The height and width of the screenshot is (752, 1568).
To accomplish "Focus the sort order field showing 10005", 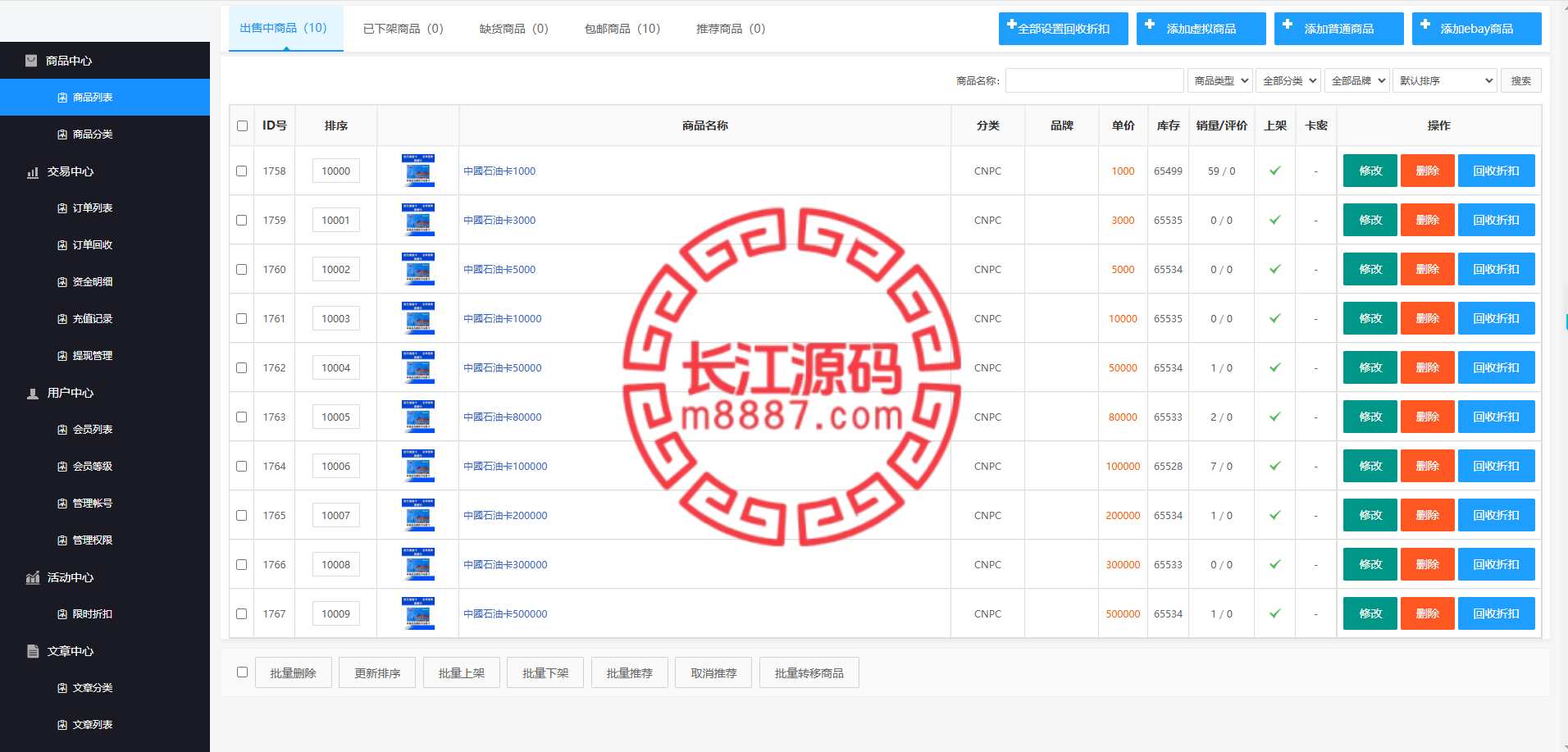I will point(336,417).
